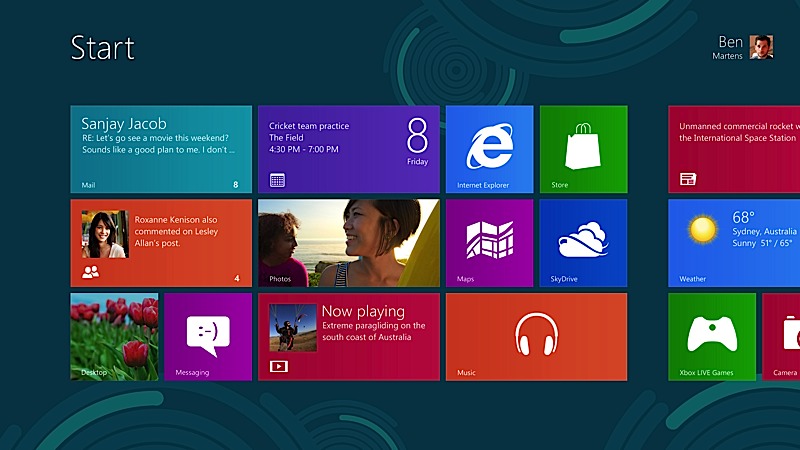Click the 'Start' screen title
Image resolution: width=800 pixels, height=450 pixels.
(103, 48)
